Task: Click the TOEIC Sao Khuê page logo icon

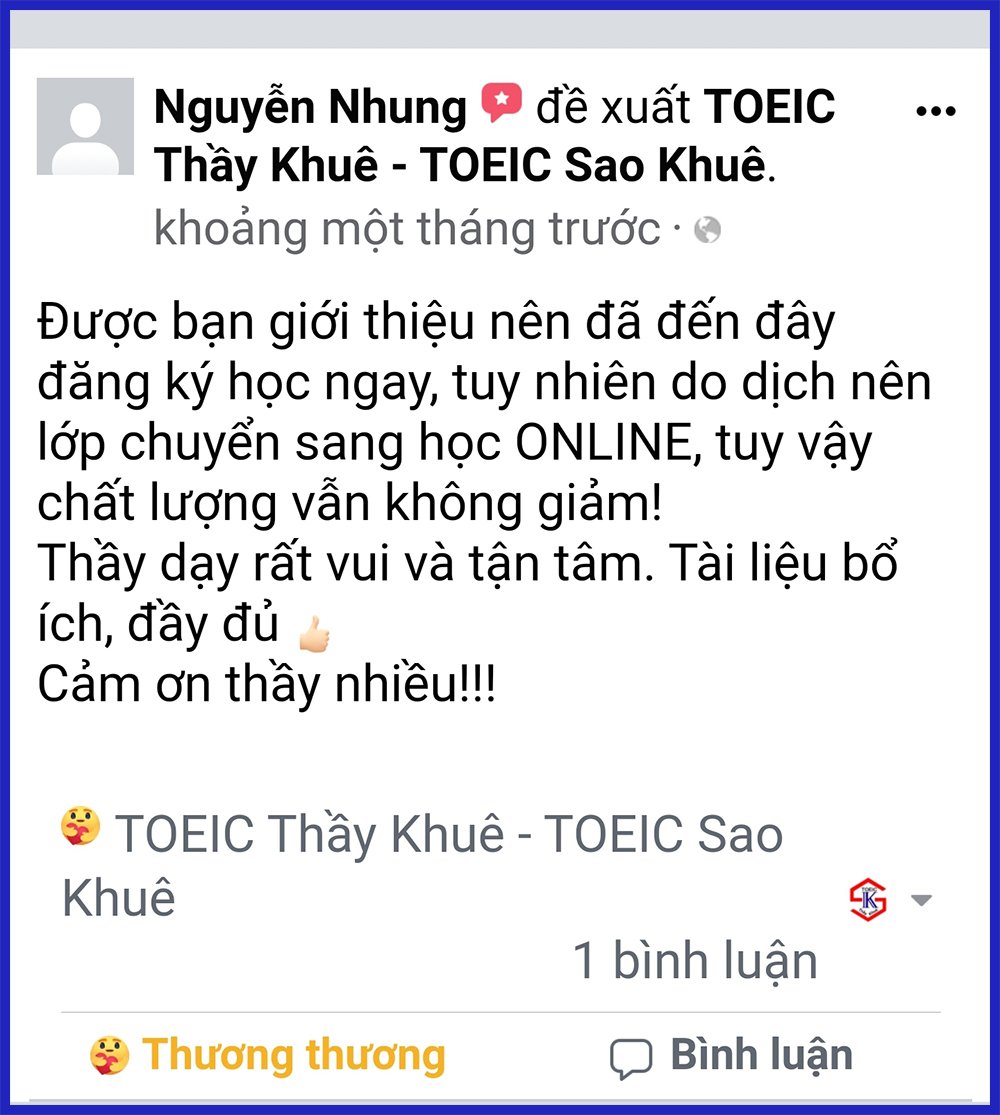Action: point(868,900)
